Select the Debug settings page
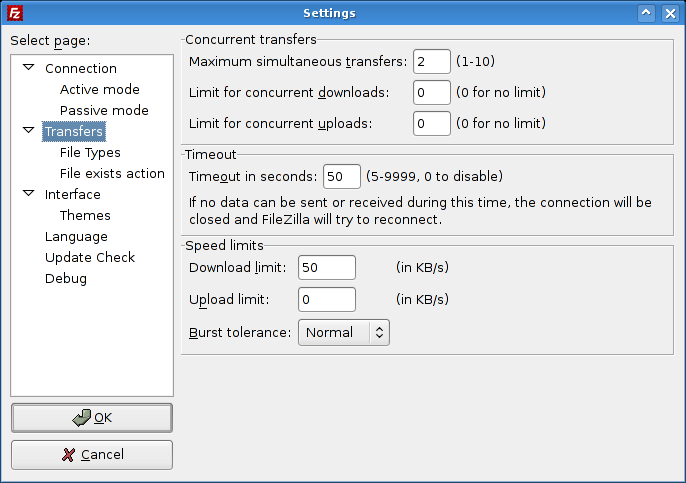This screenshot has width=686, height=483. [66, 279]
